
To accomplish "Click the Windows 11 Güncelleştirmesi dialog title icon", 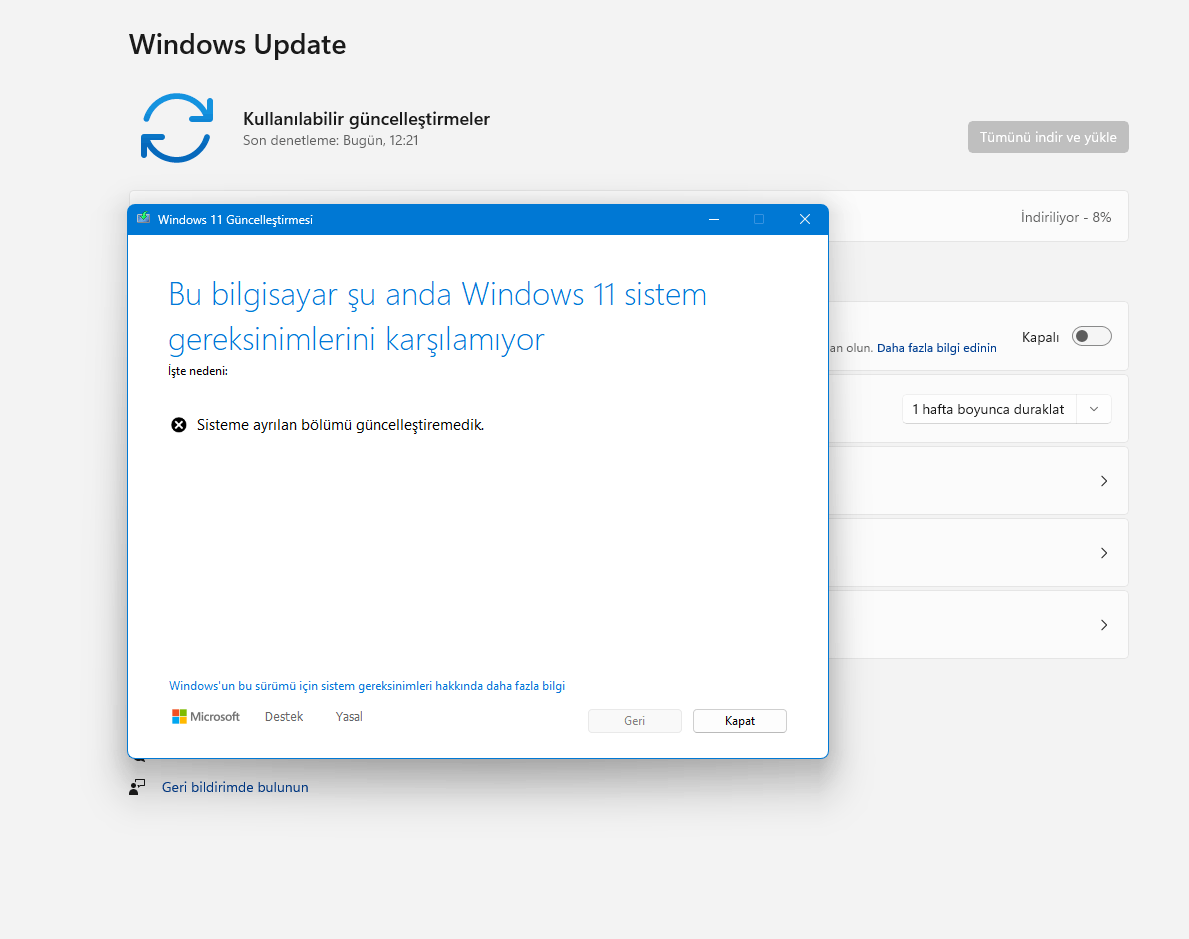I will click(143, 219).
